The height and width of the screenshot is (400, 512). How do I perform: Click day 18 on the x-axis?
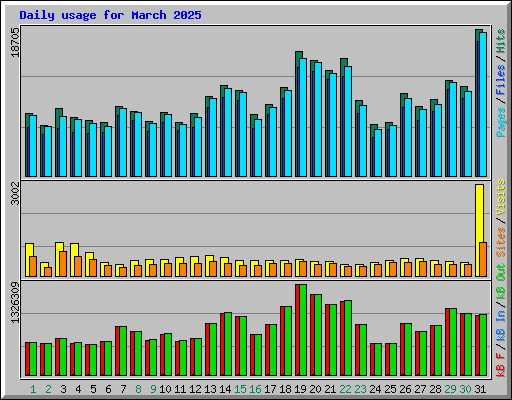285,389
